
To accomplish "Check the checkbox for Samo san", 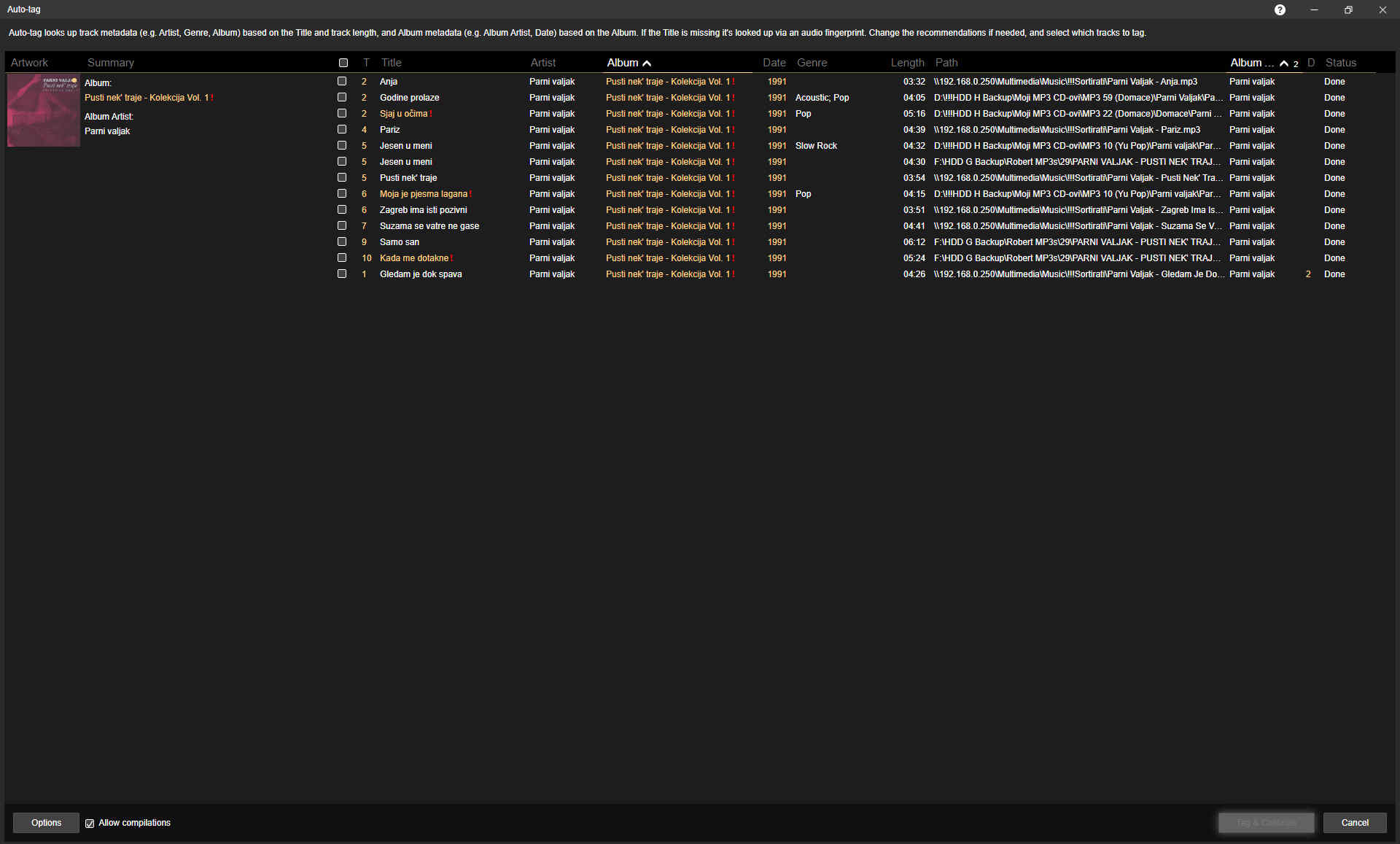I will (342, 241).
